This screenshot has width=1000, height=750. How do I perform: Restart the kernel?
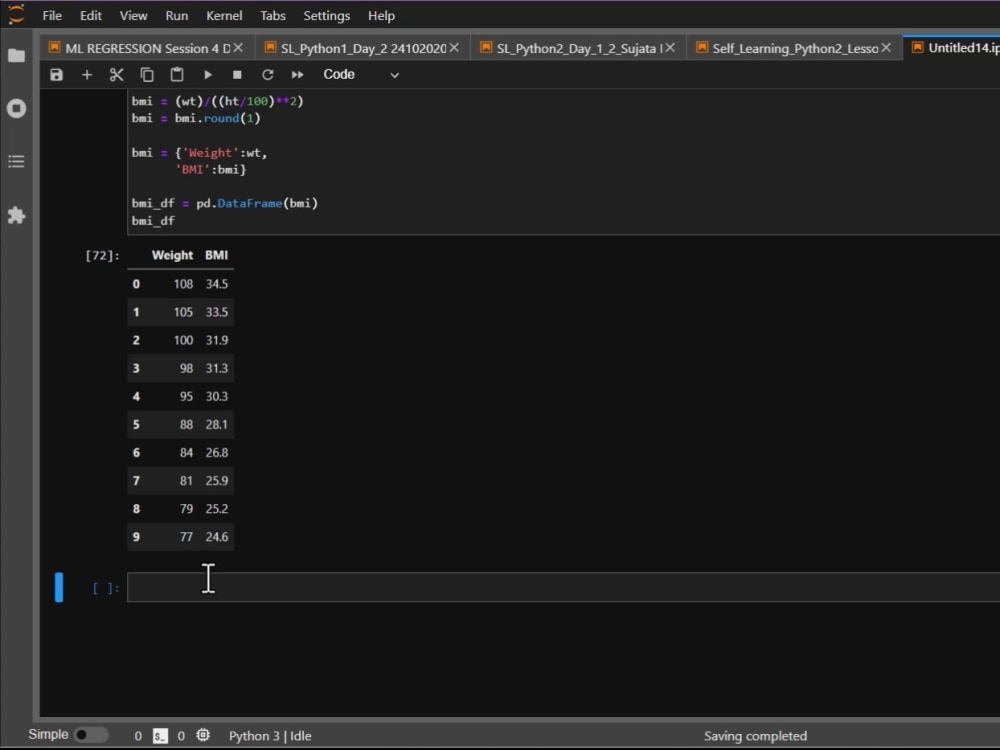pos(268,75)
